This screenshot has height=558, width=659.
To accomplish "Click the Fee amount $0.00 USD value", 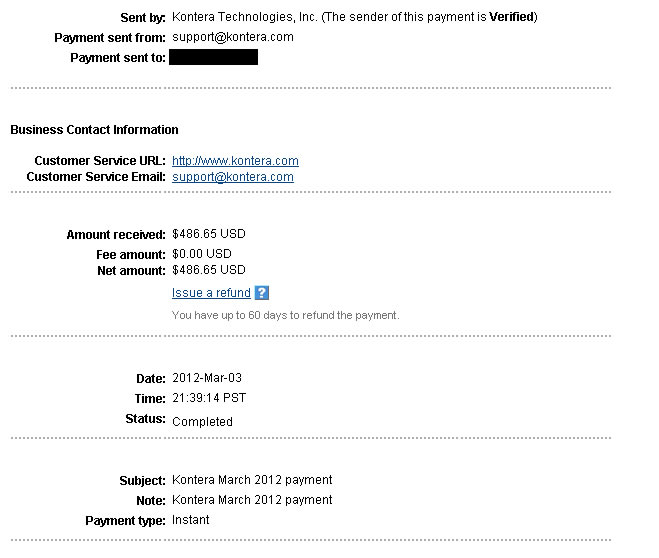I will [x=202, y=254].
